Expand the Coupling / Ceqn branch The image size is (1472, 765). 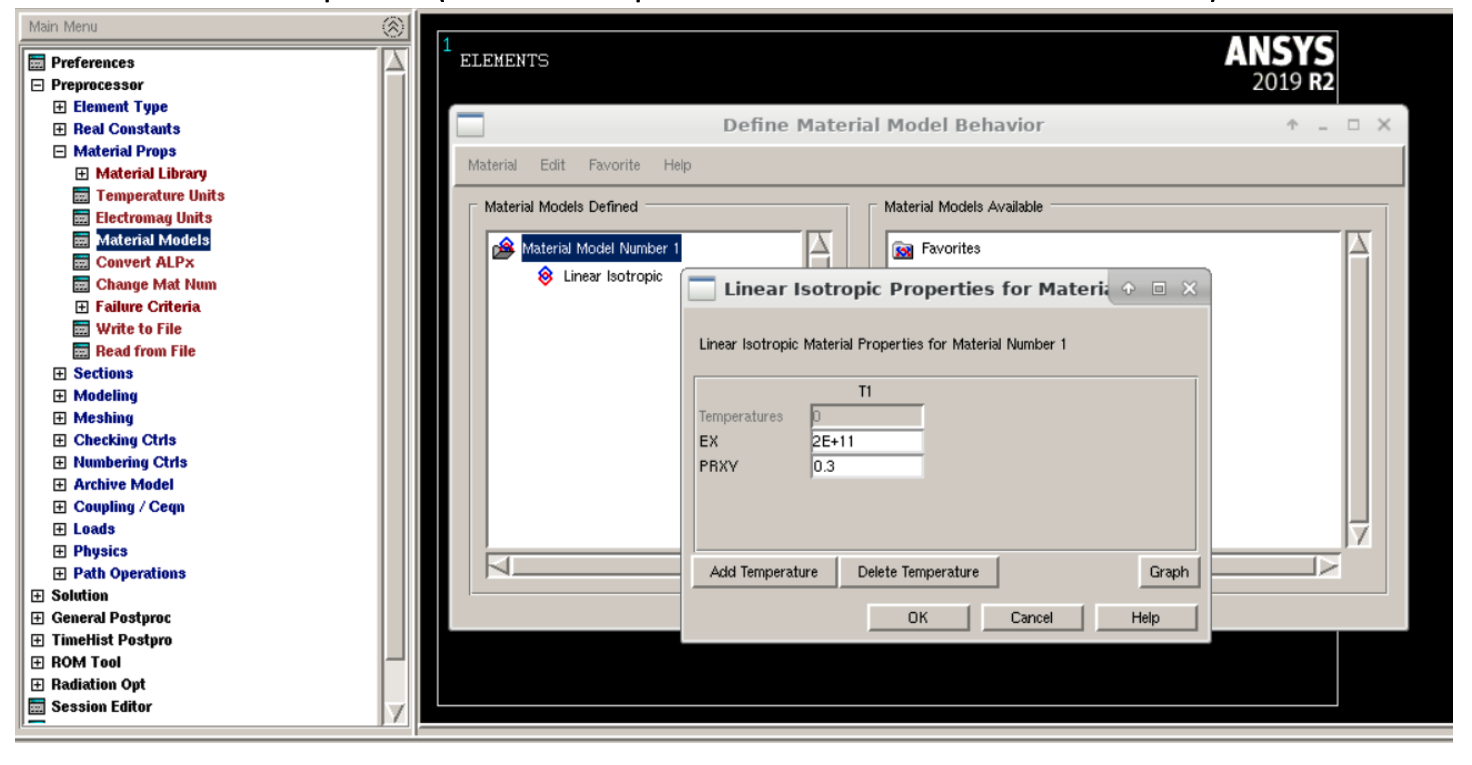[60, 506]
